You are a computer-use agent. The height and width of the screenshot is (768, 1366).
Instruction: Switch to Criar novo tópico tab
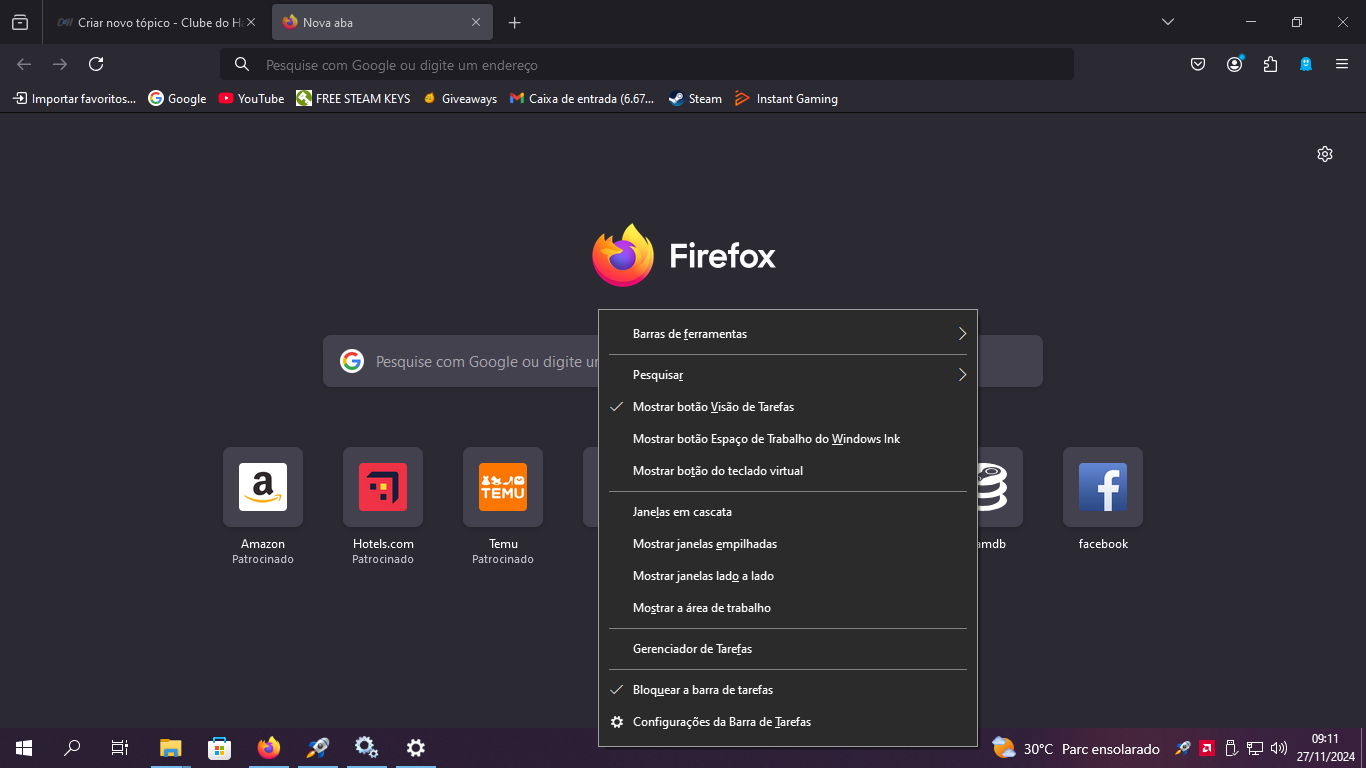155,22
